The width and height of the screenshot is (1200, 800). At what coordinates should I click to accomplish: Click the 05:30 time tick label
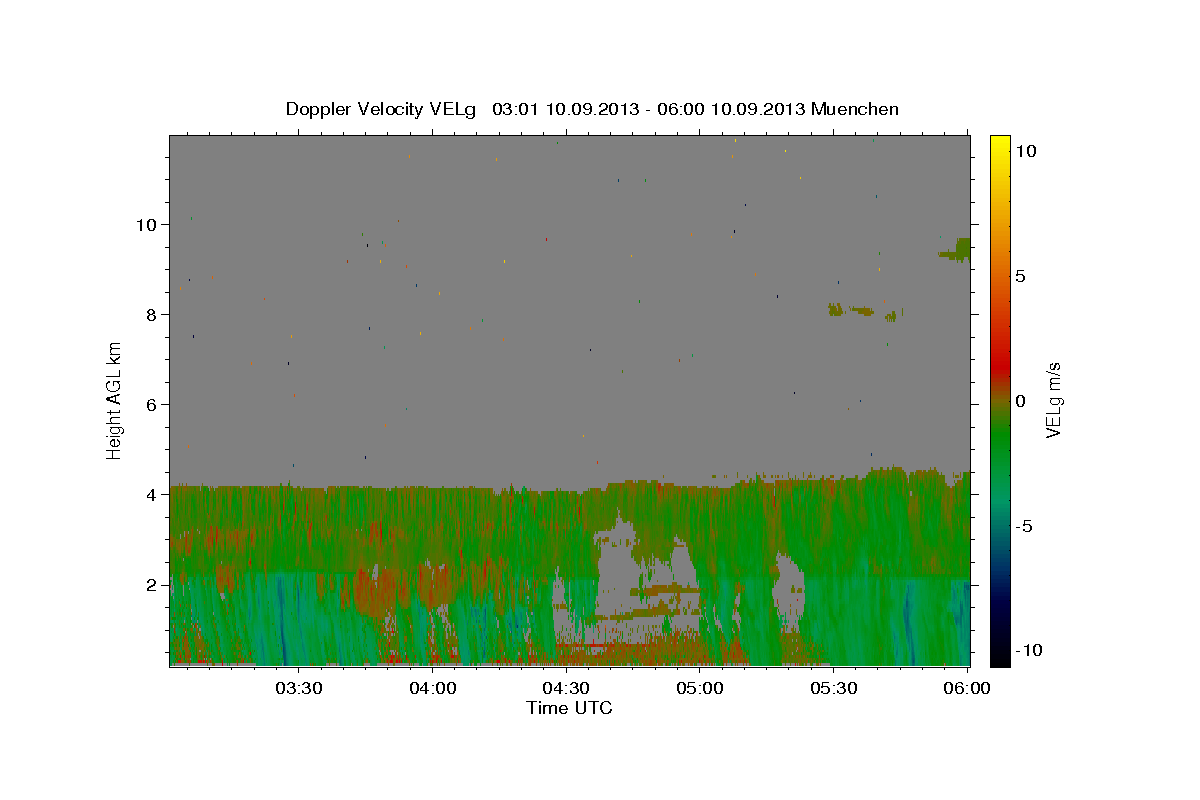click(834, 688)
